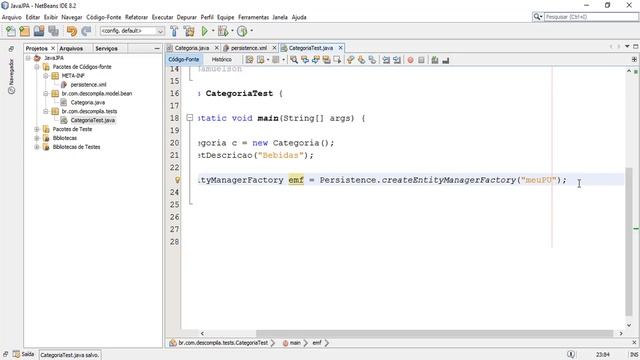The image size is (640, 360).
Task: Click the Comment icon in editor toolbar
Action: 435,60
